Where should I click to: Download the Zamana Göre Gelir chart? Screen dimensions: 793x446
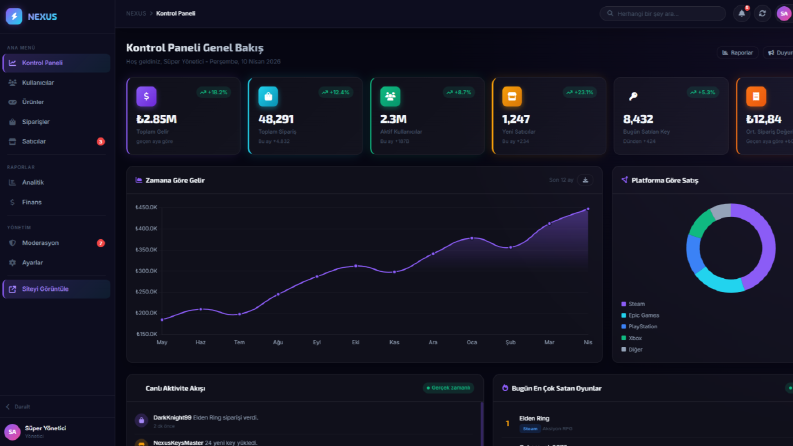pos(585,180)
